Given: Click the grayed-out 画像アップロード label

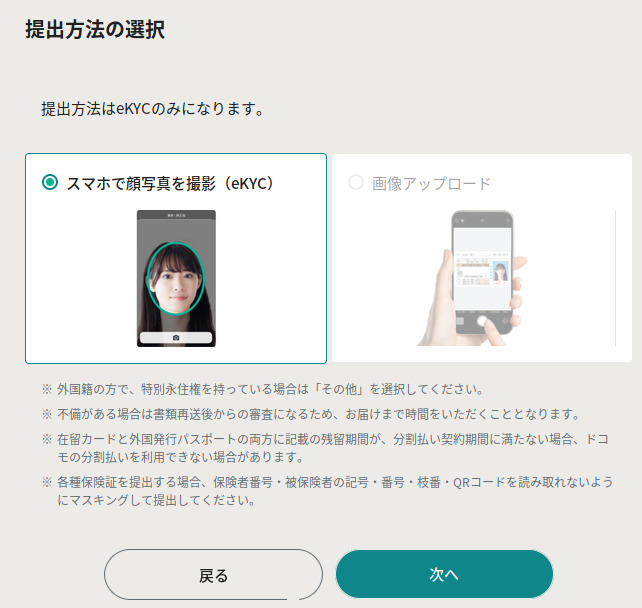Looking at the screenshot, I should tap(431, 184).
